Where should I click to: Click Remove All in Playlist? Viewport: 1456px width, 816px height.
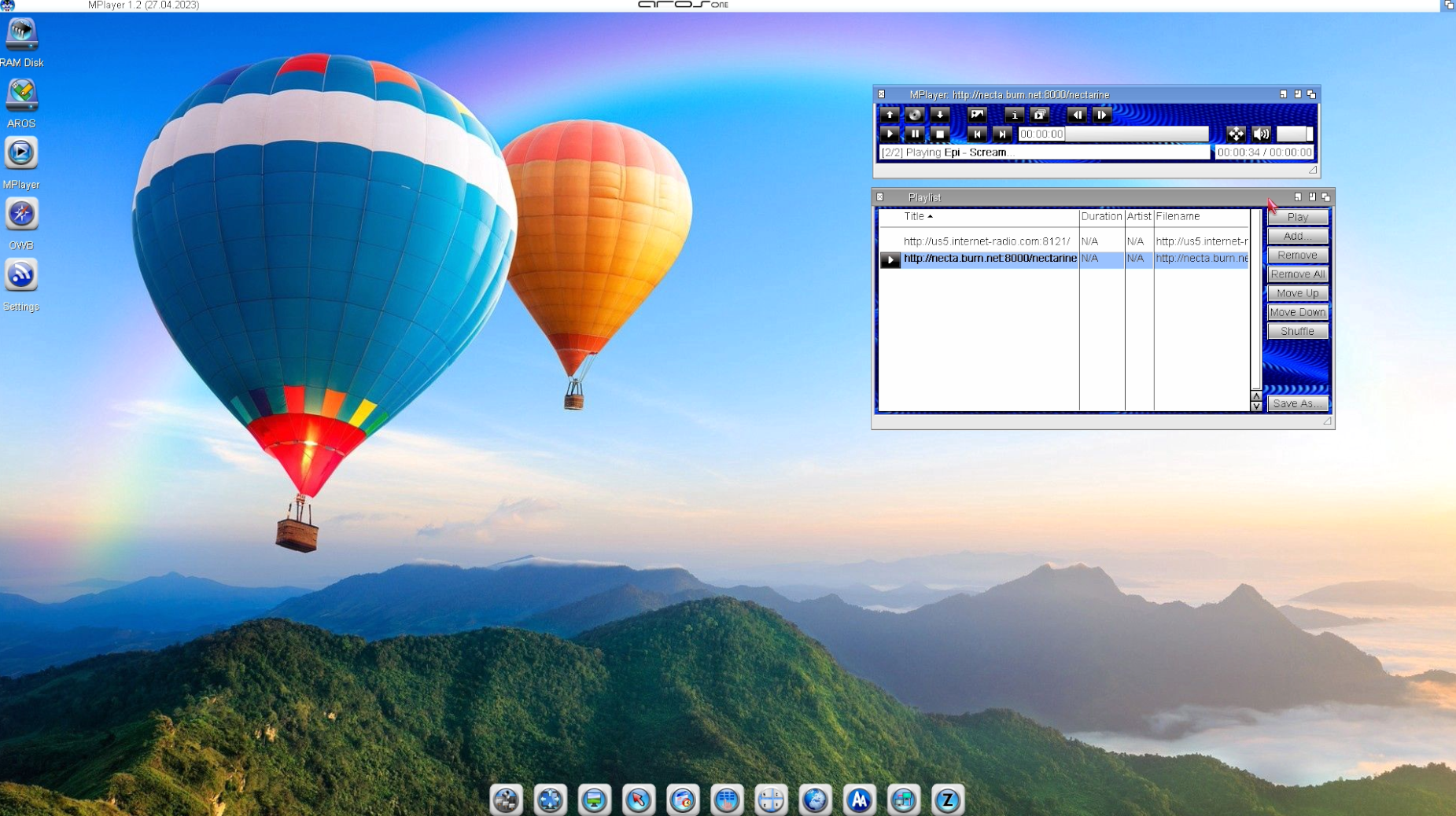pyautogui.click(x=1298, y=274)
